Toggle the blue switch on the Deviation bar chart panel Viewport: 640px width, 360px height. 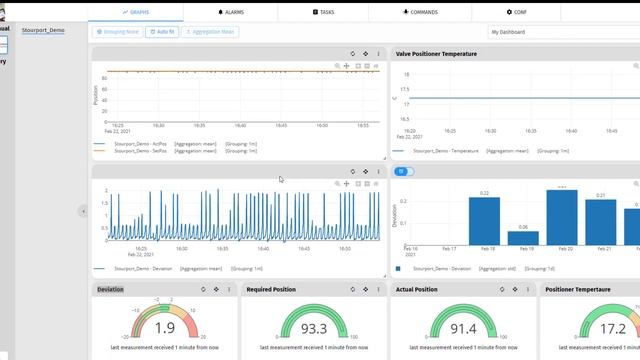[404, 171]
